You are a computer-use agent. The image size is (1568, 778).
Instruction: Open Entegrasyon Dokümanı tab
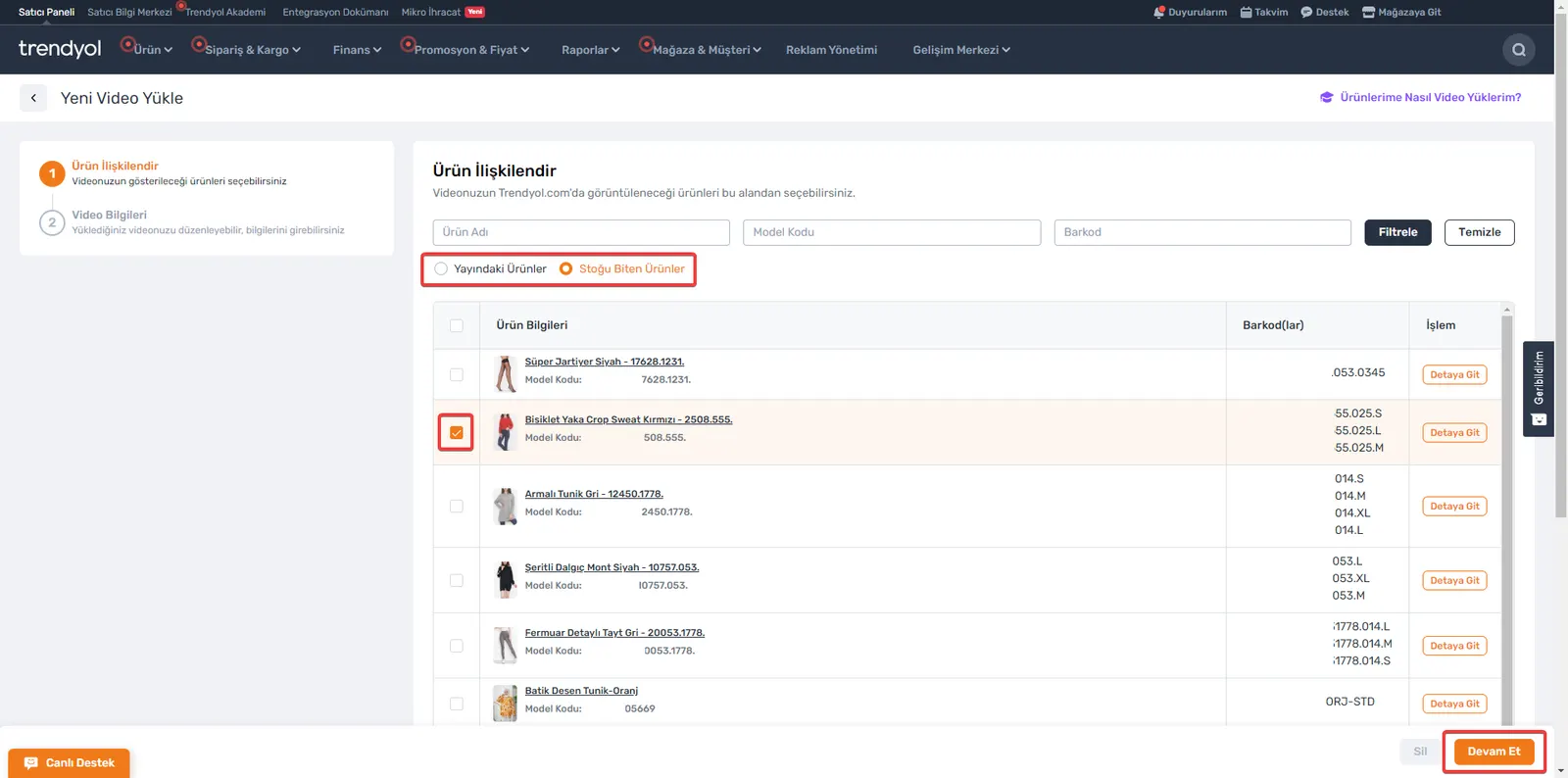click(x=335, y=13)
